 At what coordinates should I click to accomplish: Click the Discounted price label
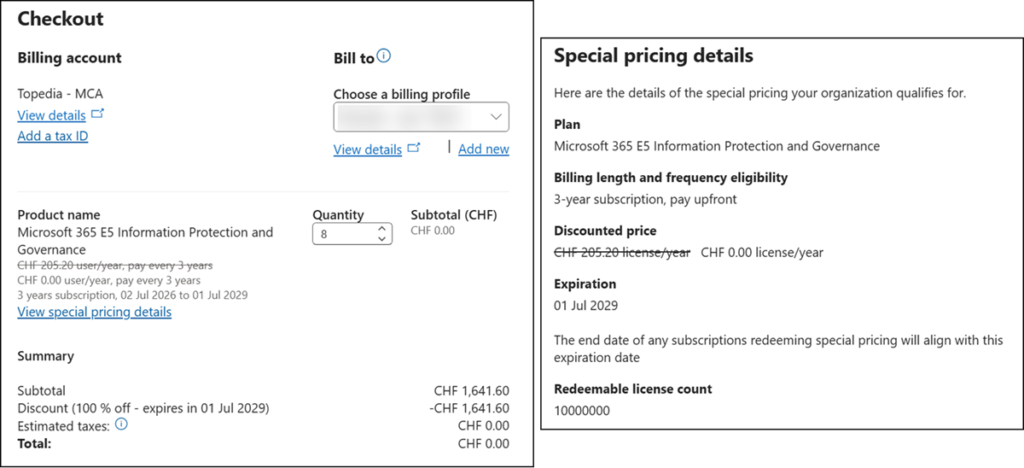[x=605, y=231]
